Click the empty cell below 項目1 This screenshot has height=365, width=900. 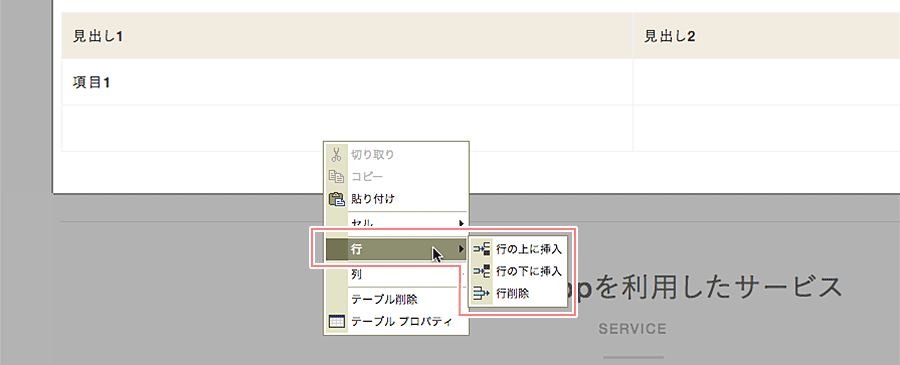(347, 128)
